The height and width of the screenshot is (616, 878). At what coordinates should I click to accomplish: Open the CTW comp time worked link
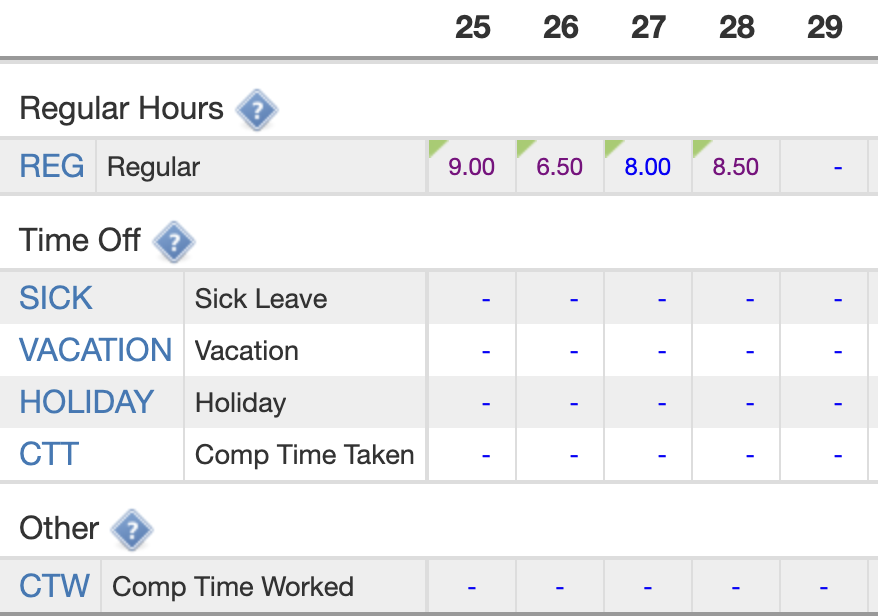point(55,586)
